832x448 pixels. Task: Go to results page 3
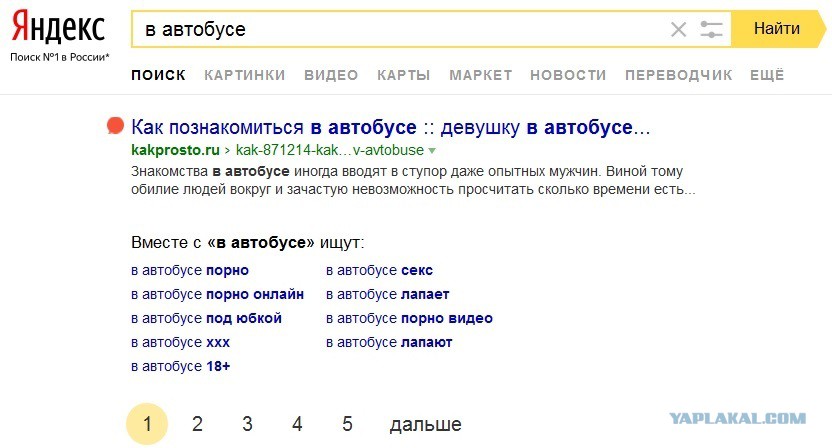(x=247, y=424)
